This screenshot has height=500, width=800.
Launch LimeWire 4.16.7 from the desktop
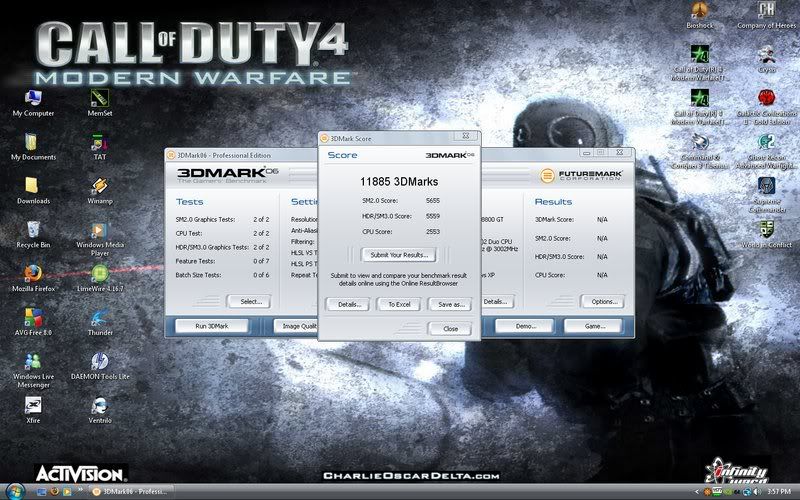pos(100,278)
